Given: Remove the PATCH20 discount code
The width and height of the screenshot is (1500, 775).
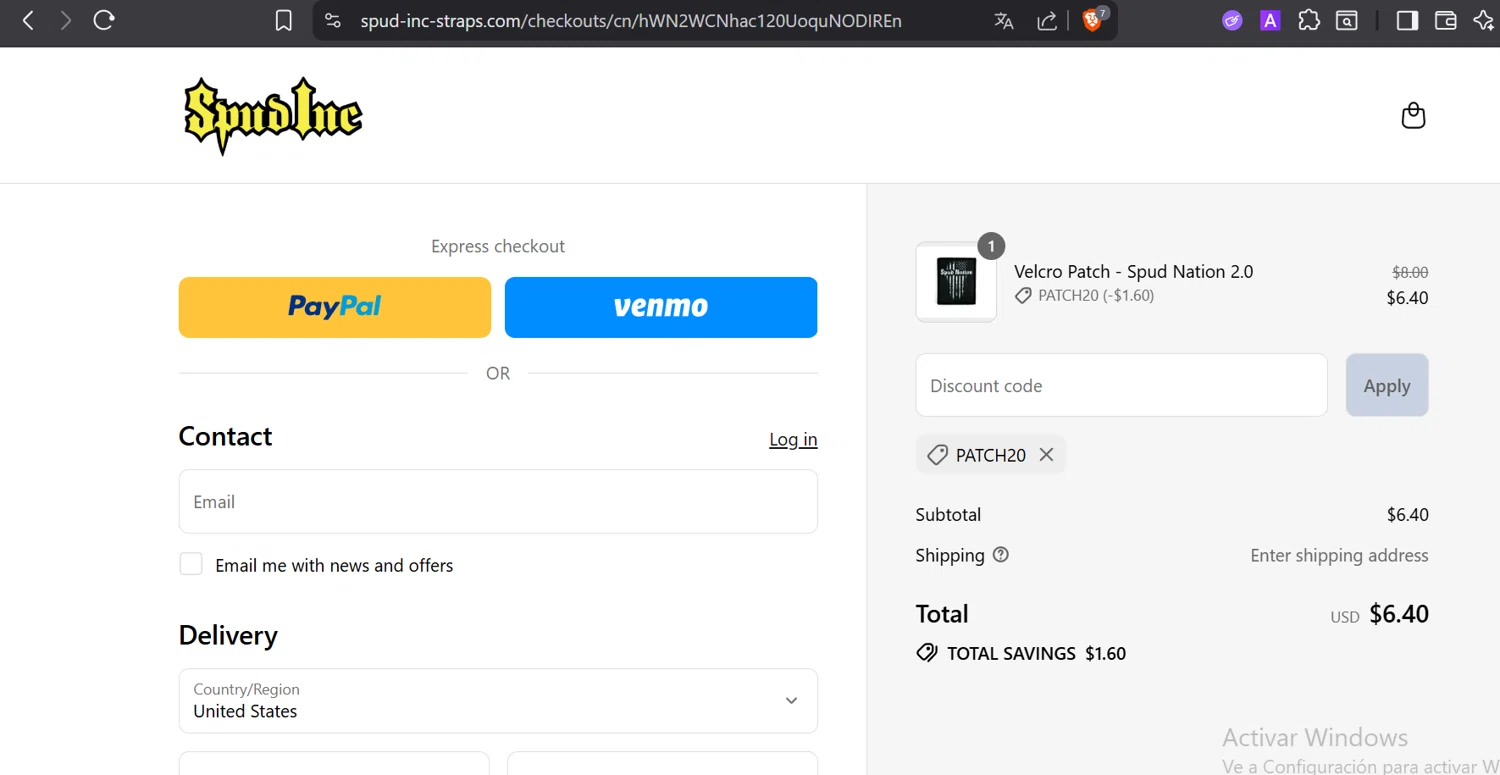Looking at the screenshot, I should pyautogui.click(x=1046, y=454).
